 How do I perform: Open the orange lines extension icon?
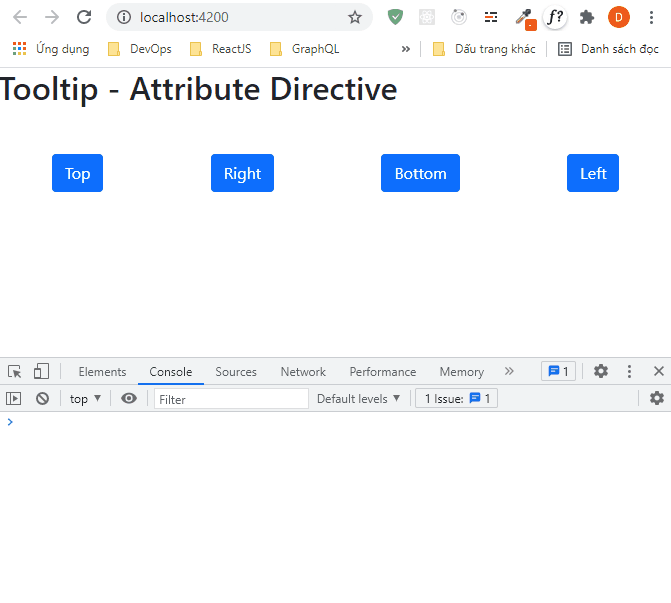pyautogui.click(x=491, y=17)
